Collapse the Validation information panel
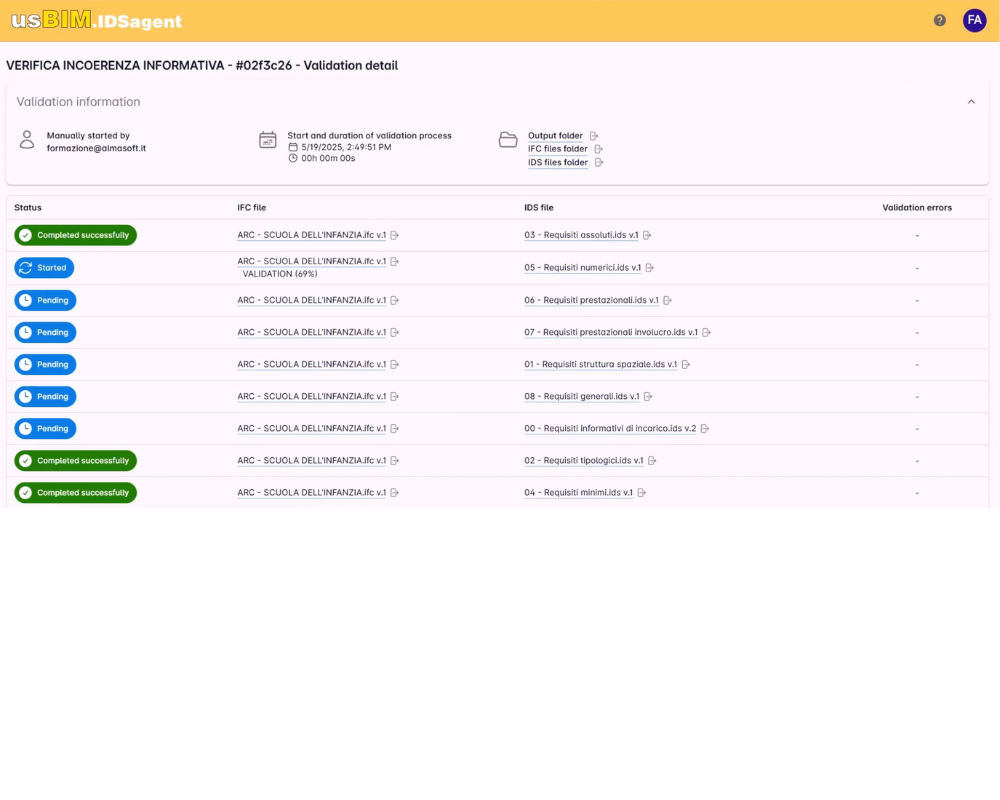 click(x=971, y=102)
